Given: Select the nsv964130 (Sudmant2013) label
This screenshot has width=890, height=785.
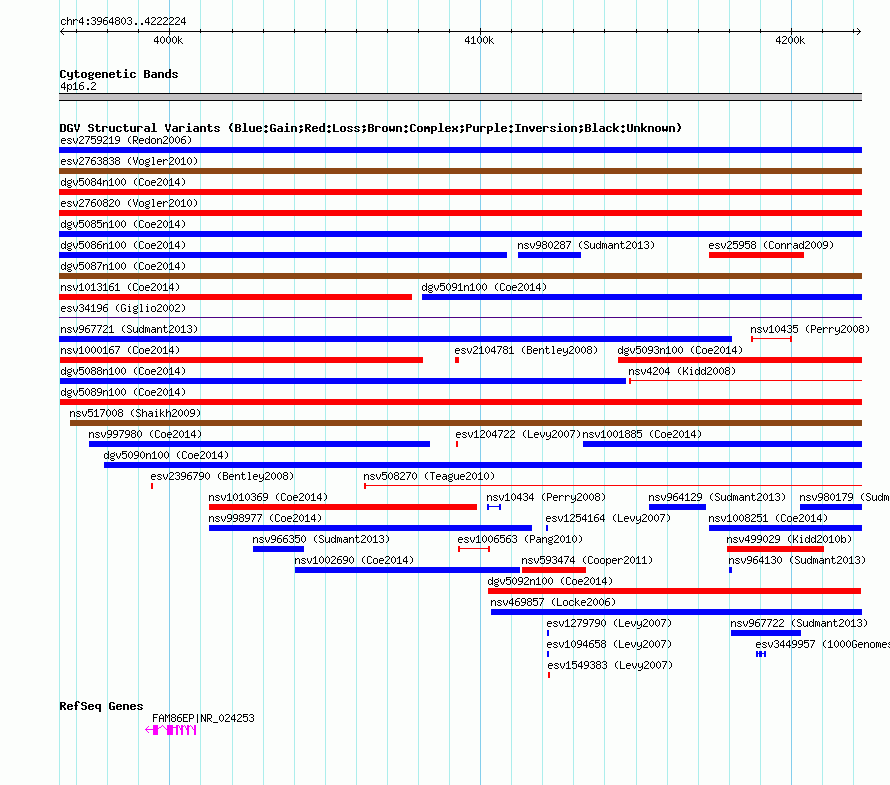Looking at the screenshot, I should coord(797,560).
